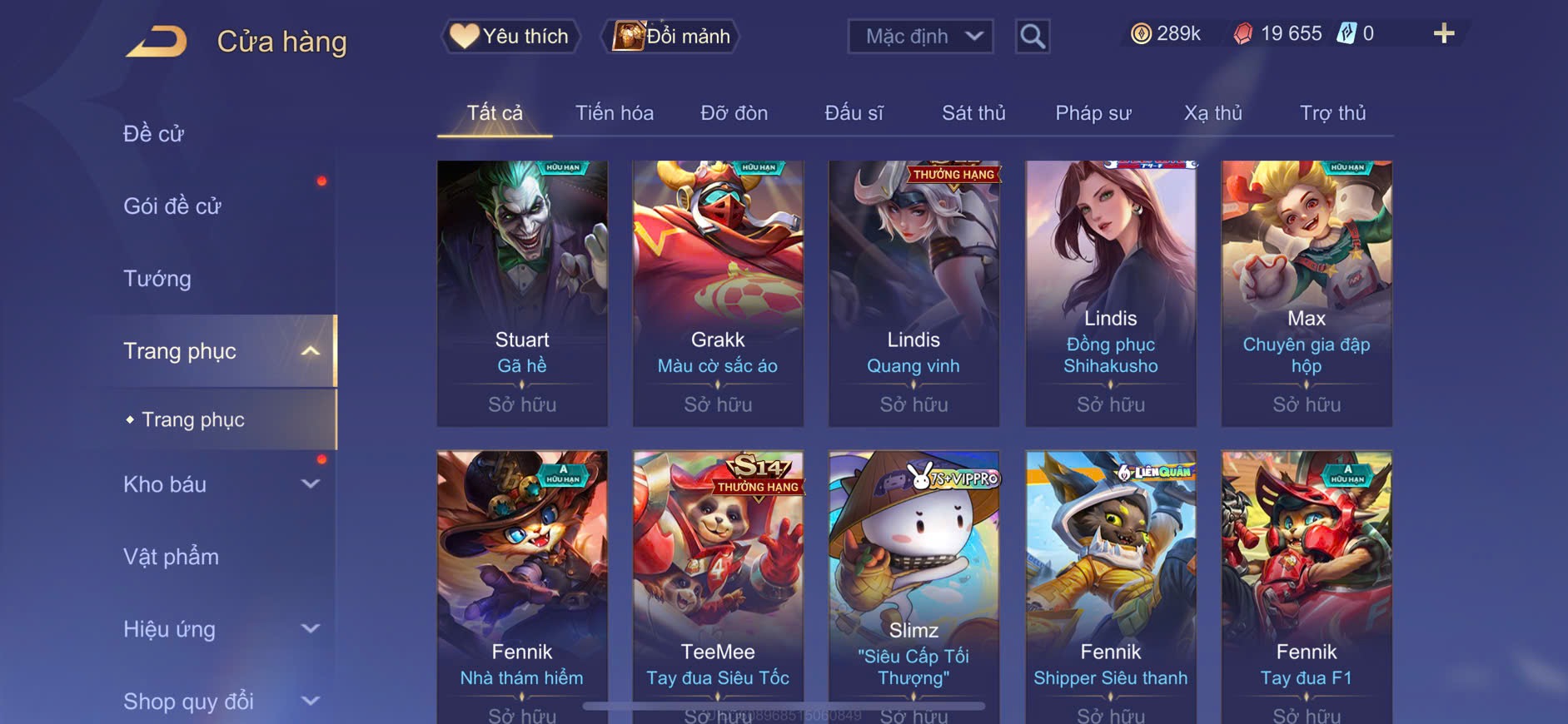The width and height of the screenshot is (1568, 724).
Task: Click the blue voucher ticket icon
Action: coord(1346,33)
